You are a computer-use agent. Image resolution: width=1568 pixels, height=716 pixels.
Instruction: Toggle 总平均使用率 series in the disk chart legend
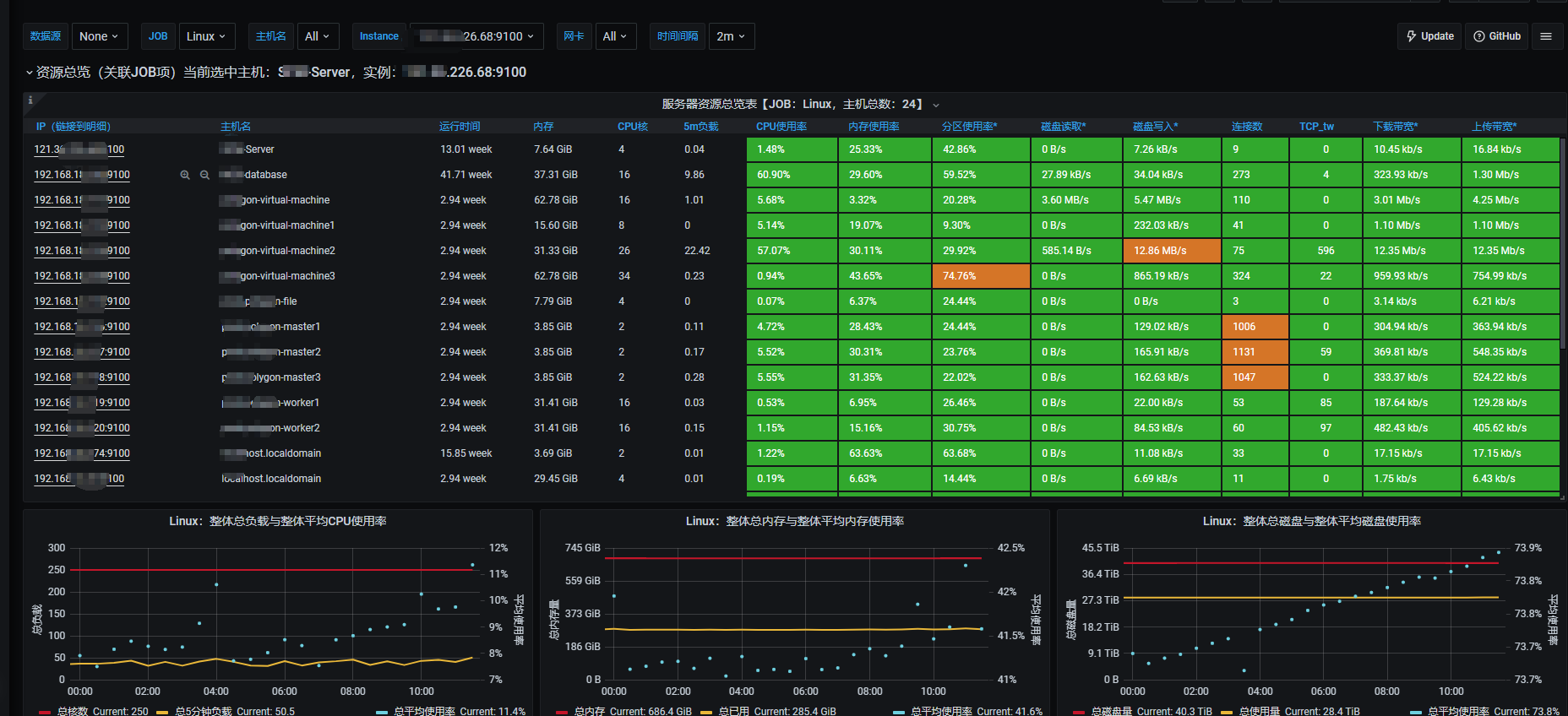pos(1458,712)
